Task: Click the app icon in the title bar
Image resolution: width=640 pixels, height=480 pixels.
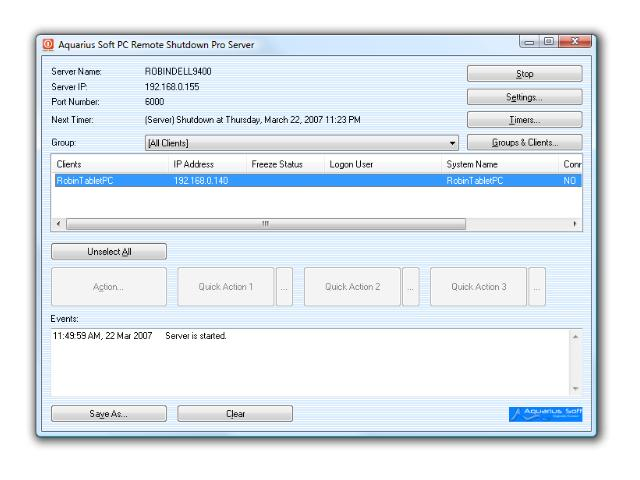Action: tap(48, 44)
